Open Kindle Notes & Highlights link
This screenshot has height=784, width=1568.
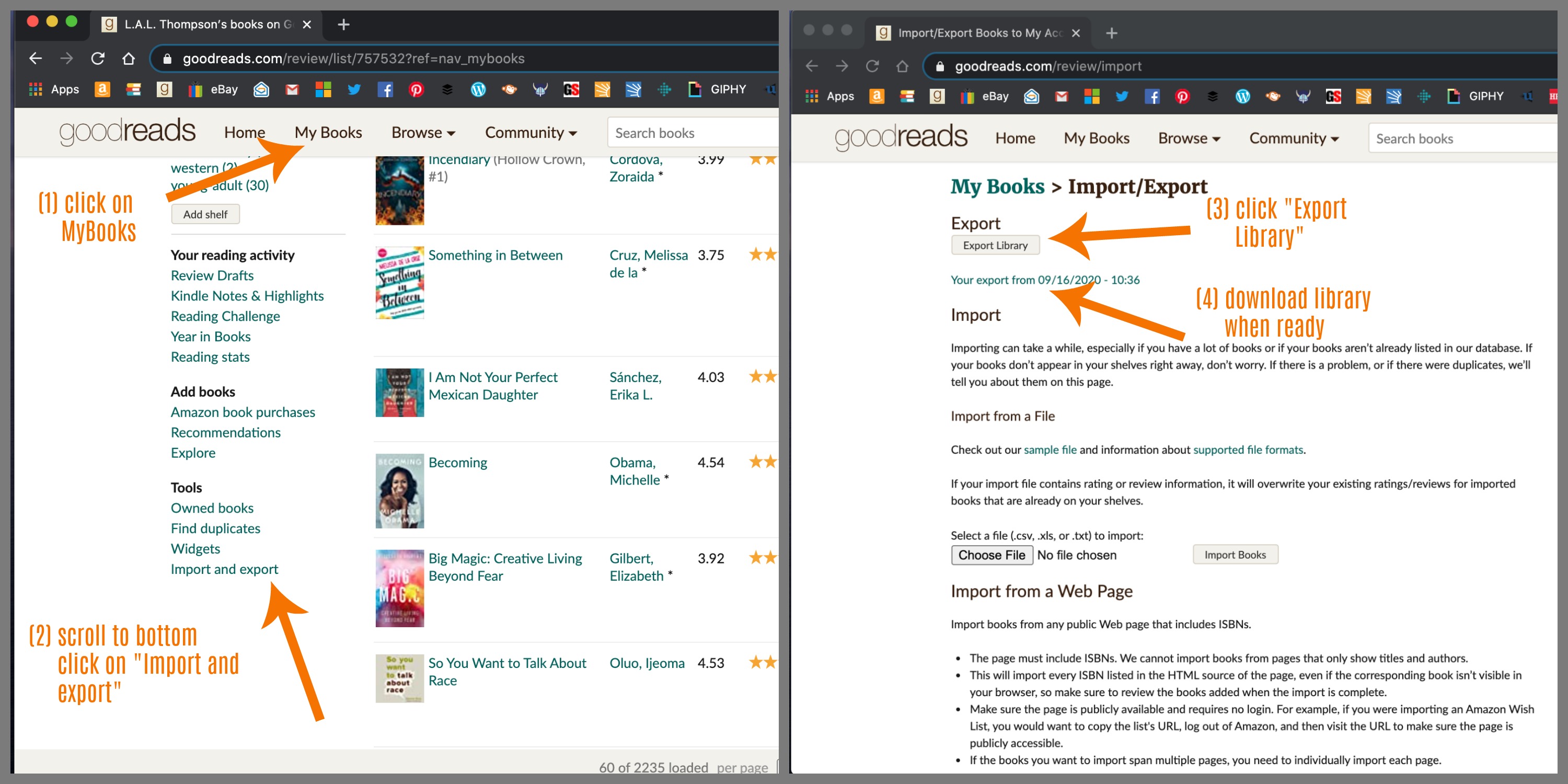247,296
